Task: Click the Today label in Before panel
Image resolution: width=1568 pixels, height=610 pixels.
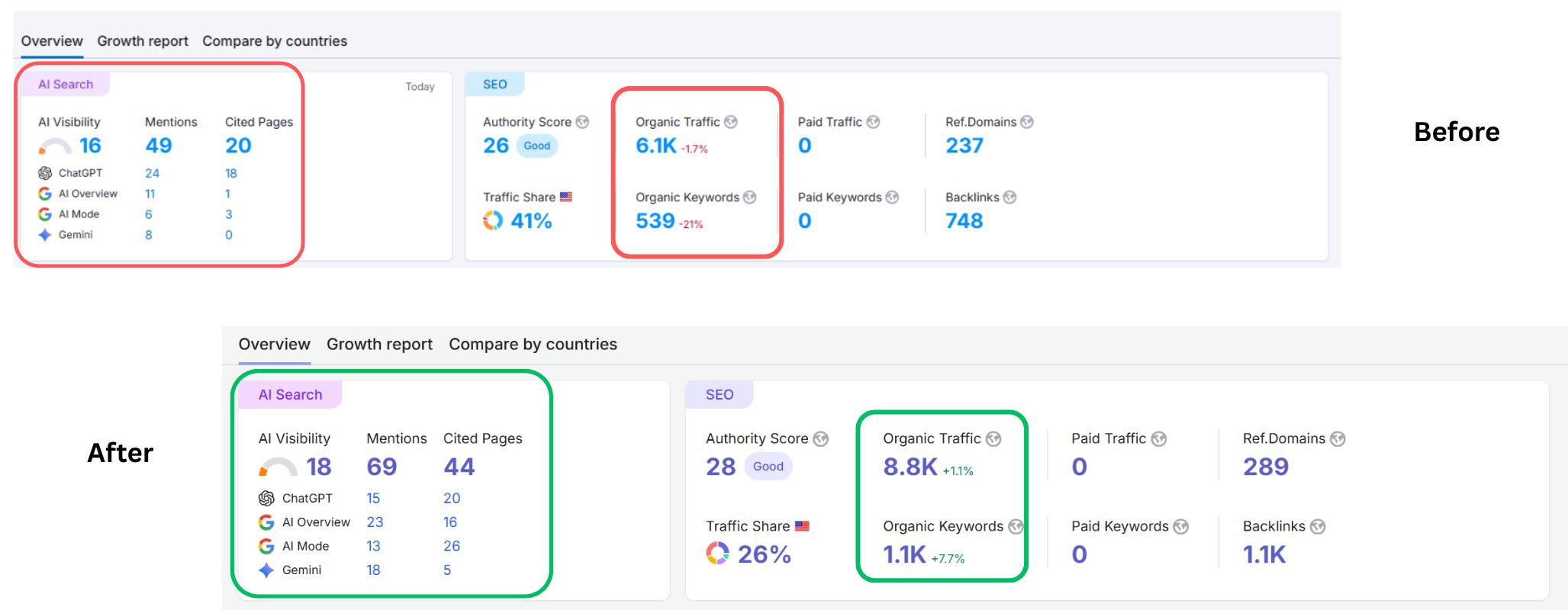Action: [x=420, y=87]
